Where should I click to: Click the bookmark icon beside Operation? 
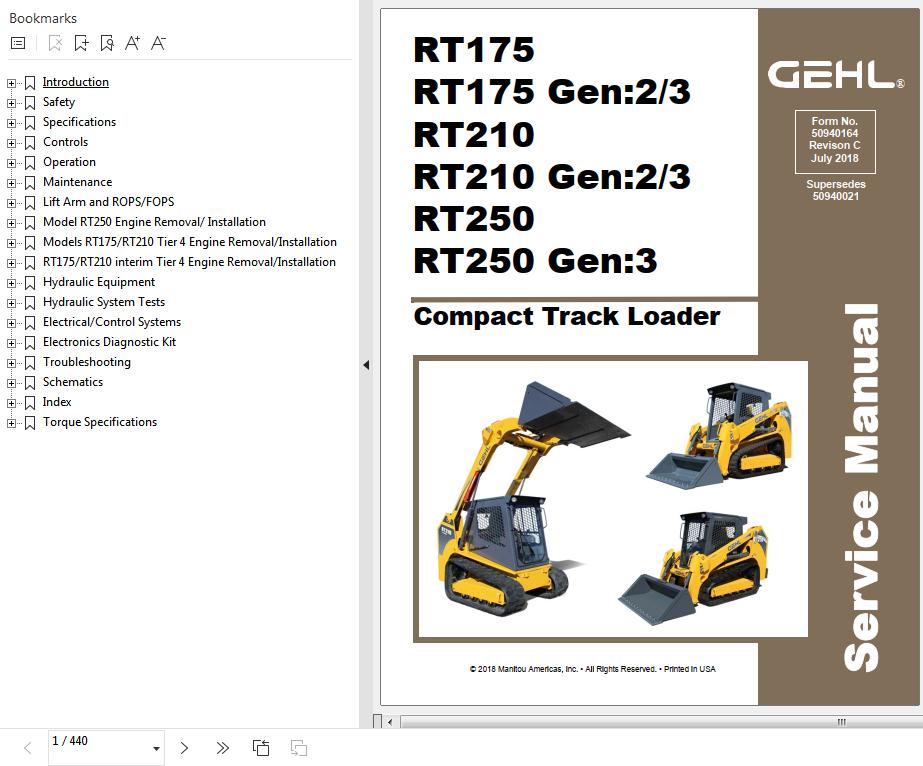pos(30,163)
